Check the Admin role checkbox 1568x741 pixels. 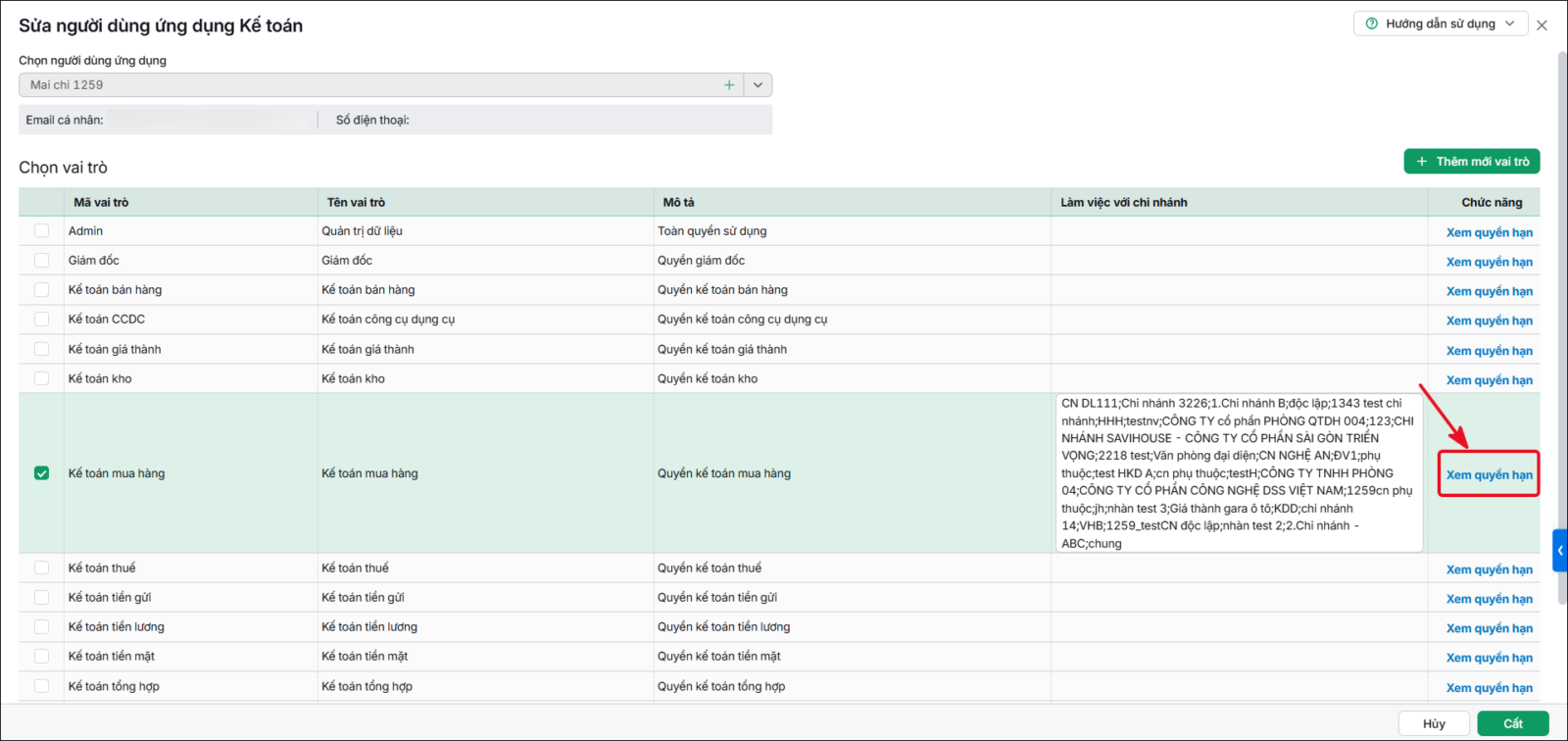(41, 231)
